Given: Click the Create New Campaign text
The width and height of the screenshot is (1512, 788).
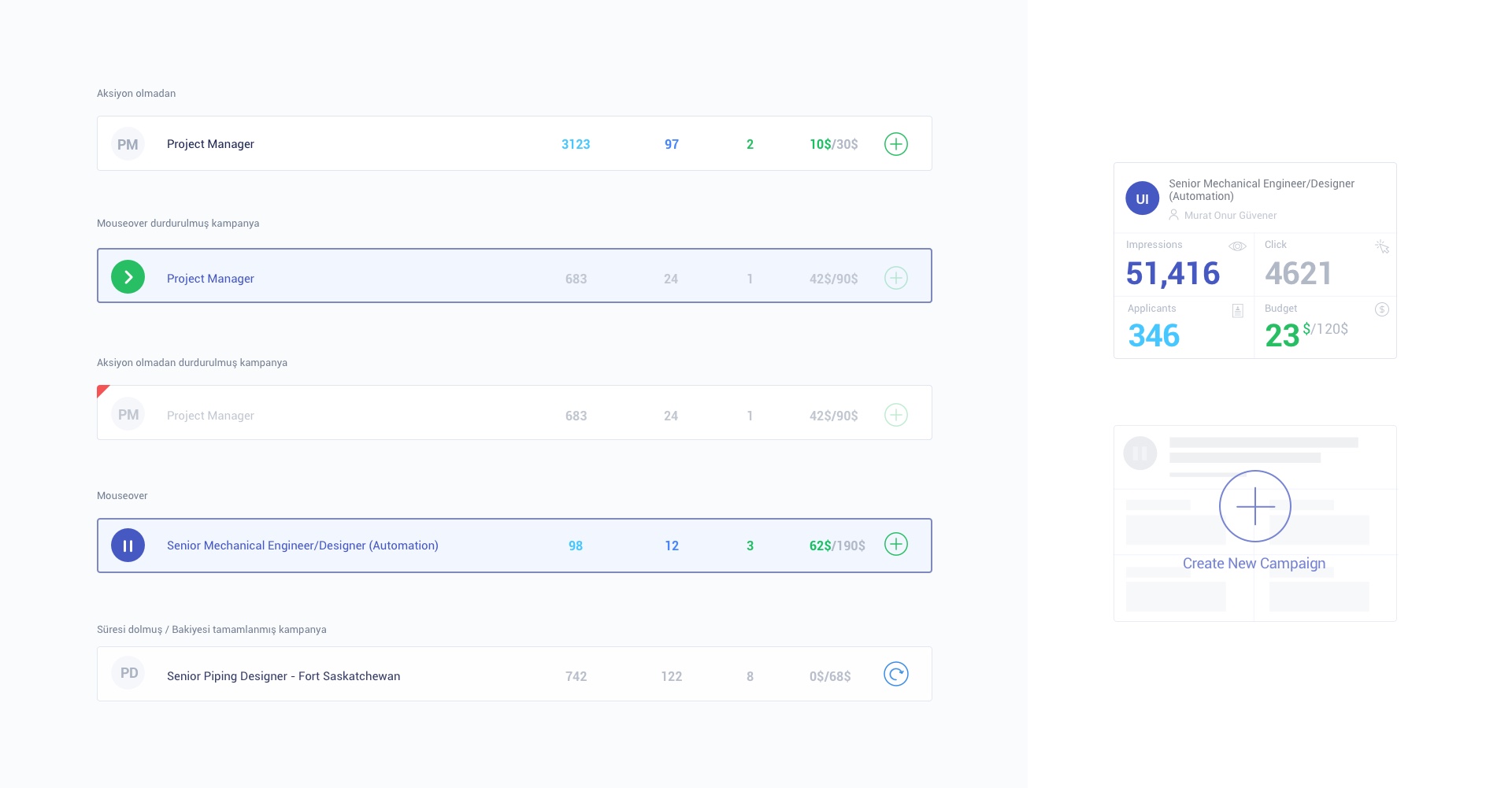Looking at the screenshot, I should coord(1254,564).
